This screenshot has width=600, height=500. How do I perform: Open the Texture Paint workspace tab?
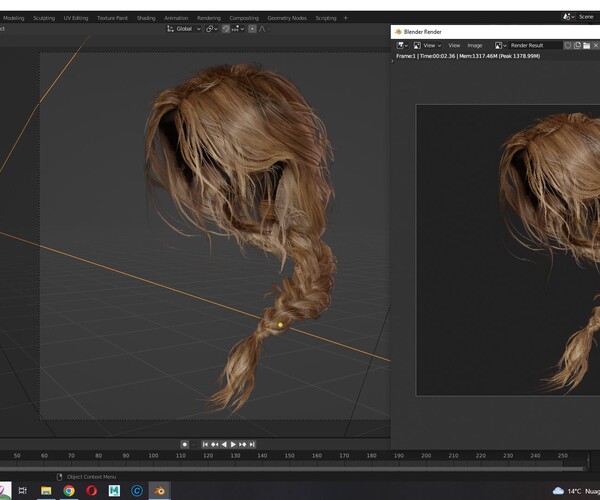tap(112, 18)
